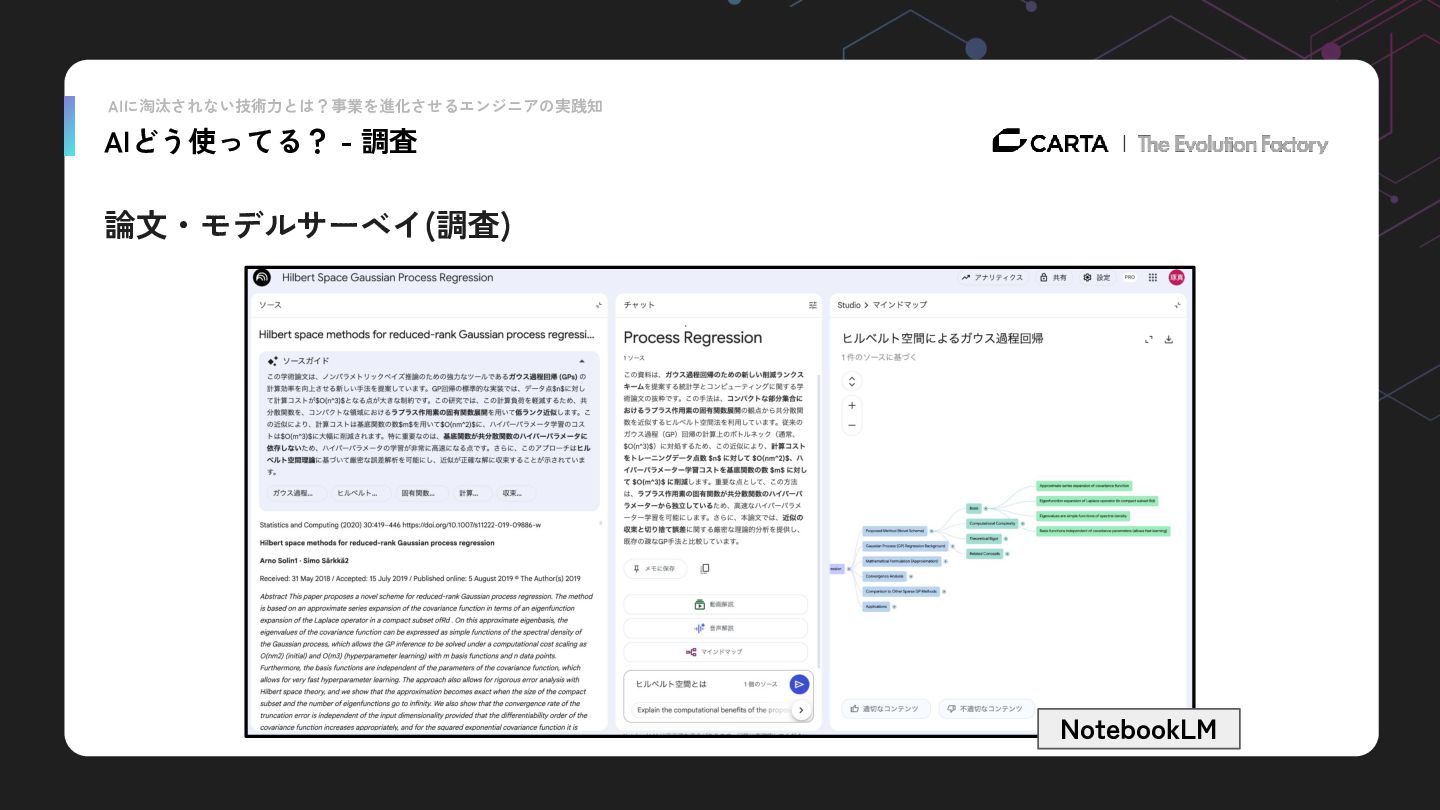Copy chat response with copy icon
The width and height of the screenshot is (1440, 810).
[x=705, y=568]
